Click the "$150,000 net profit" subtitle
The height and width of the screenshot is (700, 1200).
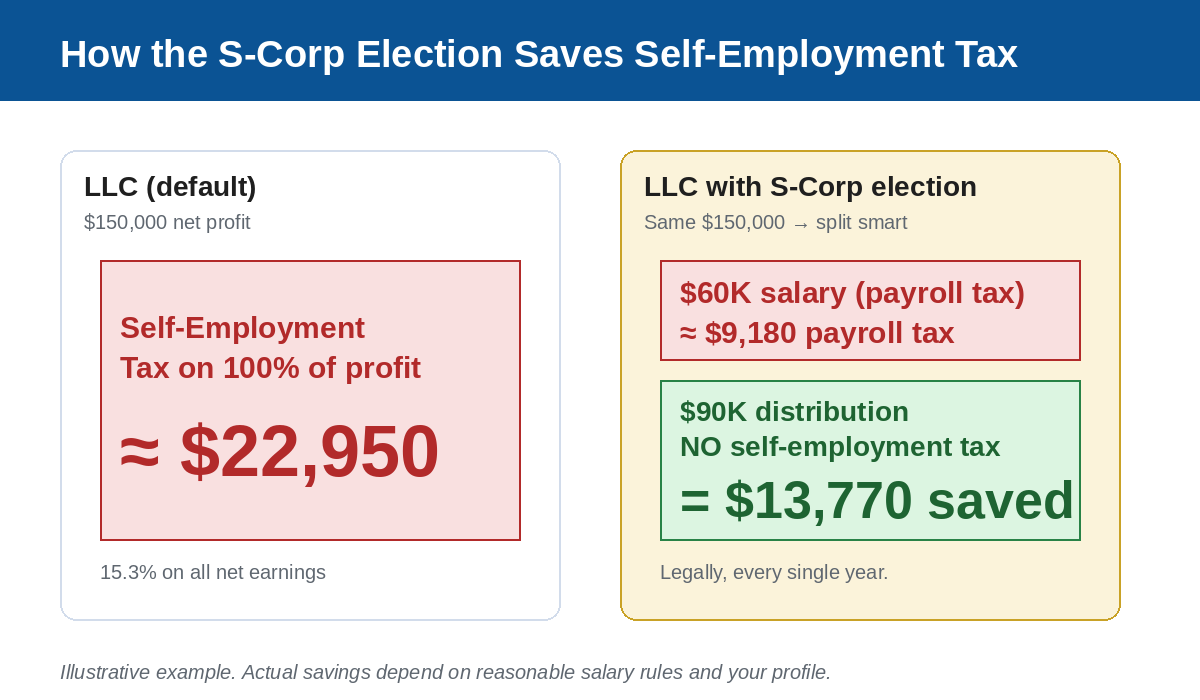[x=167, y=222]
